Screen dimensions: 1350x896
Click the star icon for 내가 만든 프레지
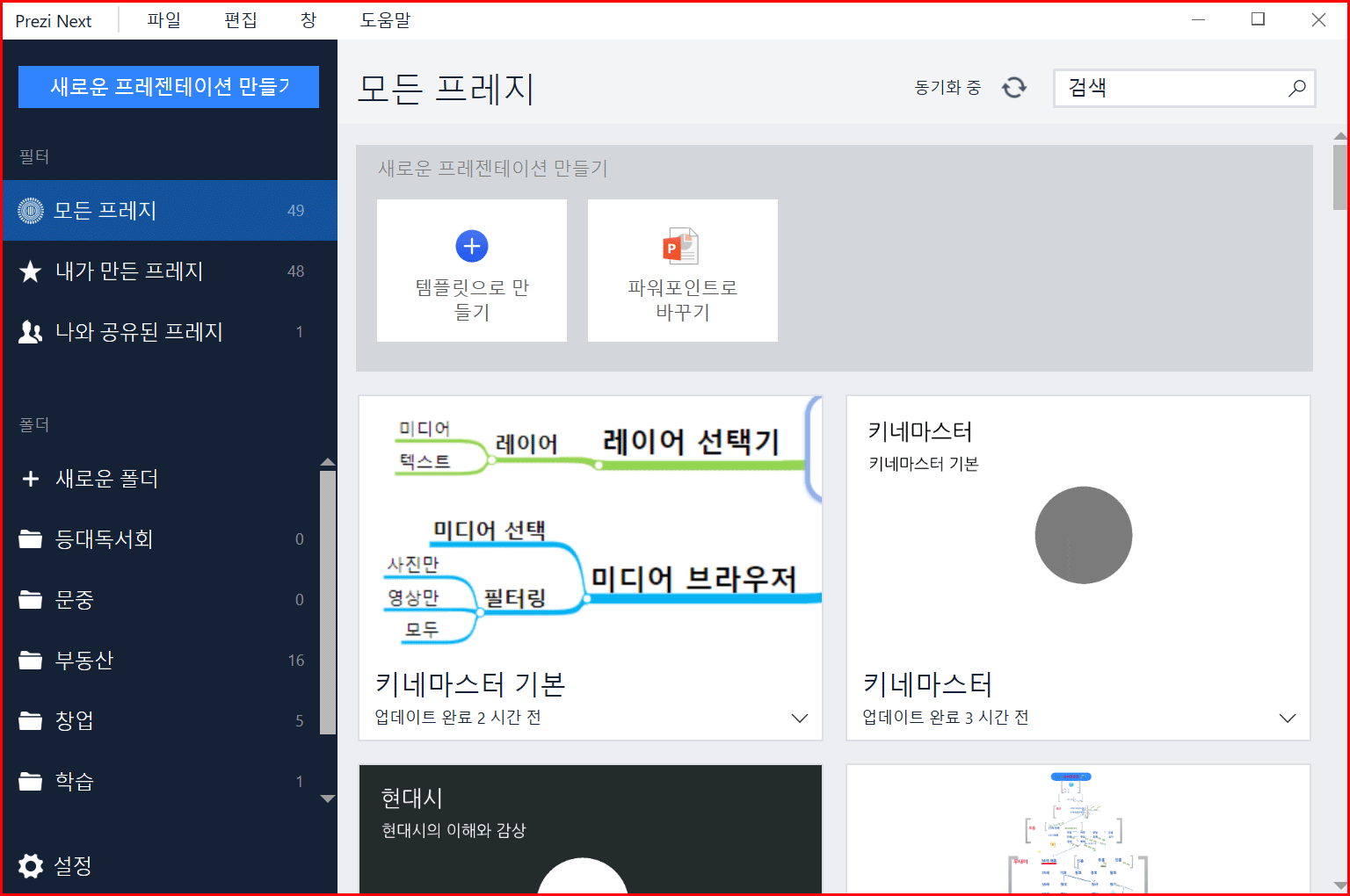tap(31, 271)
